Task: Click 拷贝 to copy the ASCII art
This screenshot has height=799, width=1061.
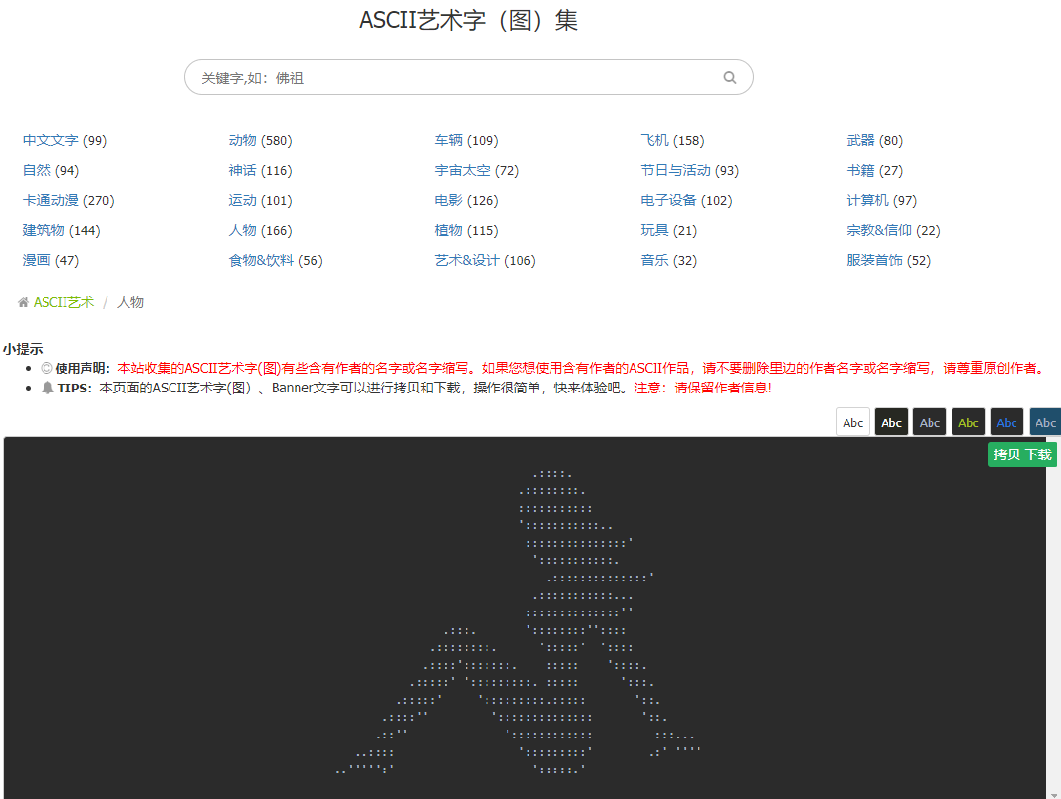Action: coord(1006,455)
